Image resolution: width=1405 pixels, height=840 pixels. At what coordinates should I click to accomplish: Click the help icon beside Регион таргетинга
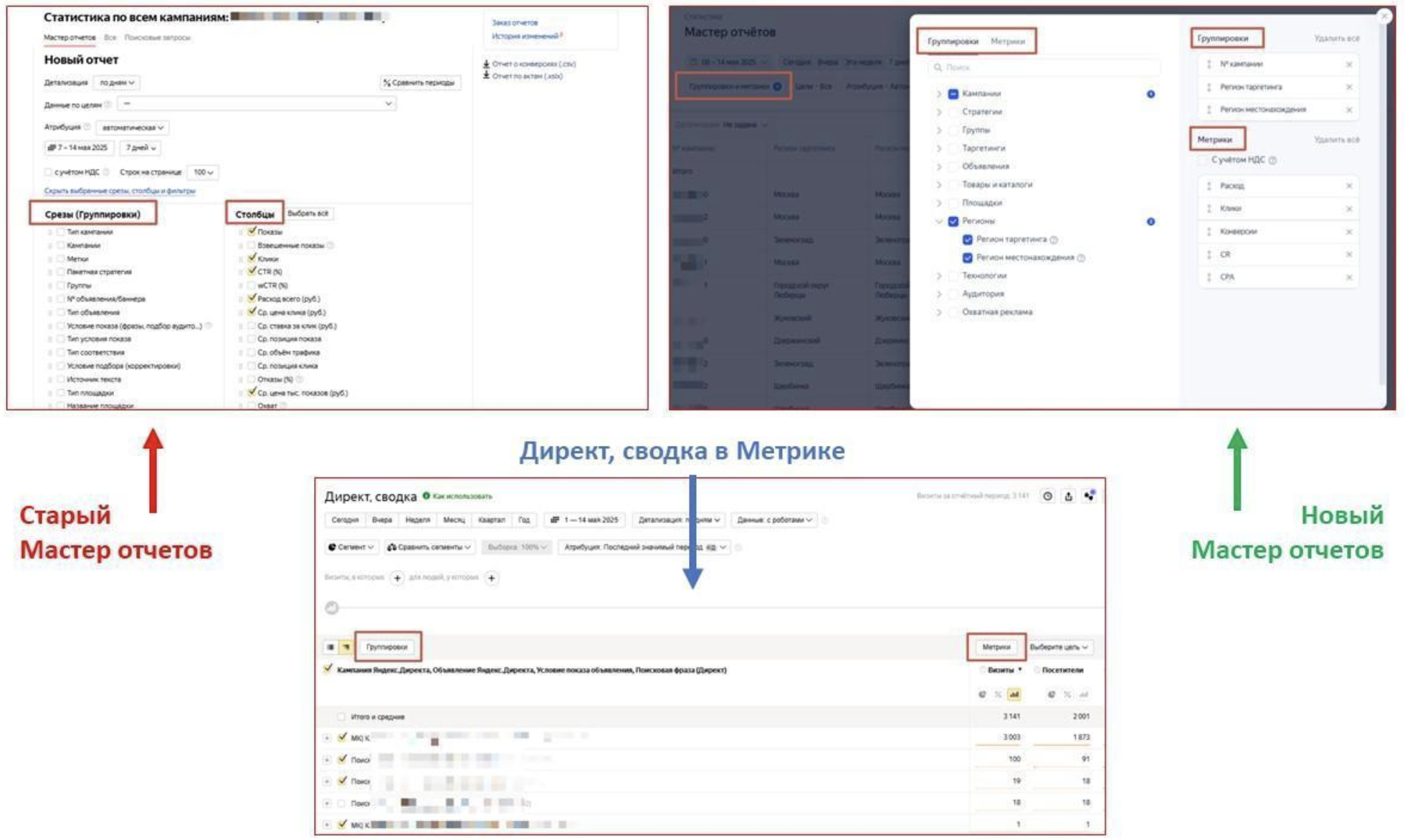click(1054, 240)
